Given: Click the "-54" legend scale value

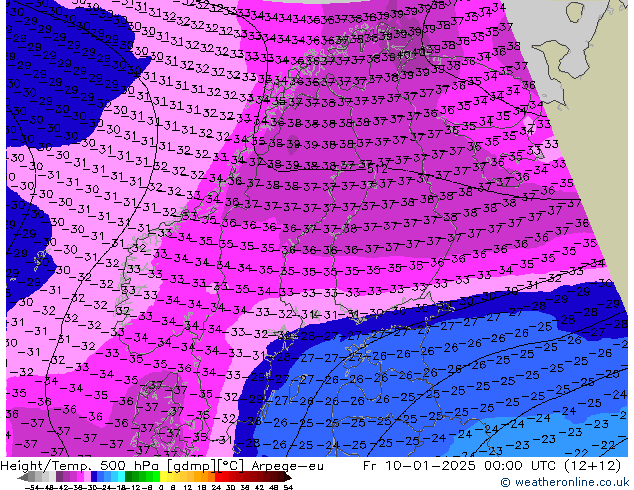Looking at the screenshot, I should (x=32, y=487).
